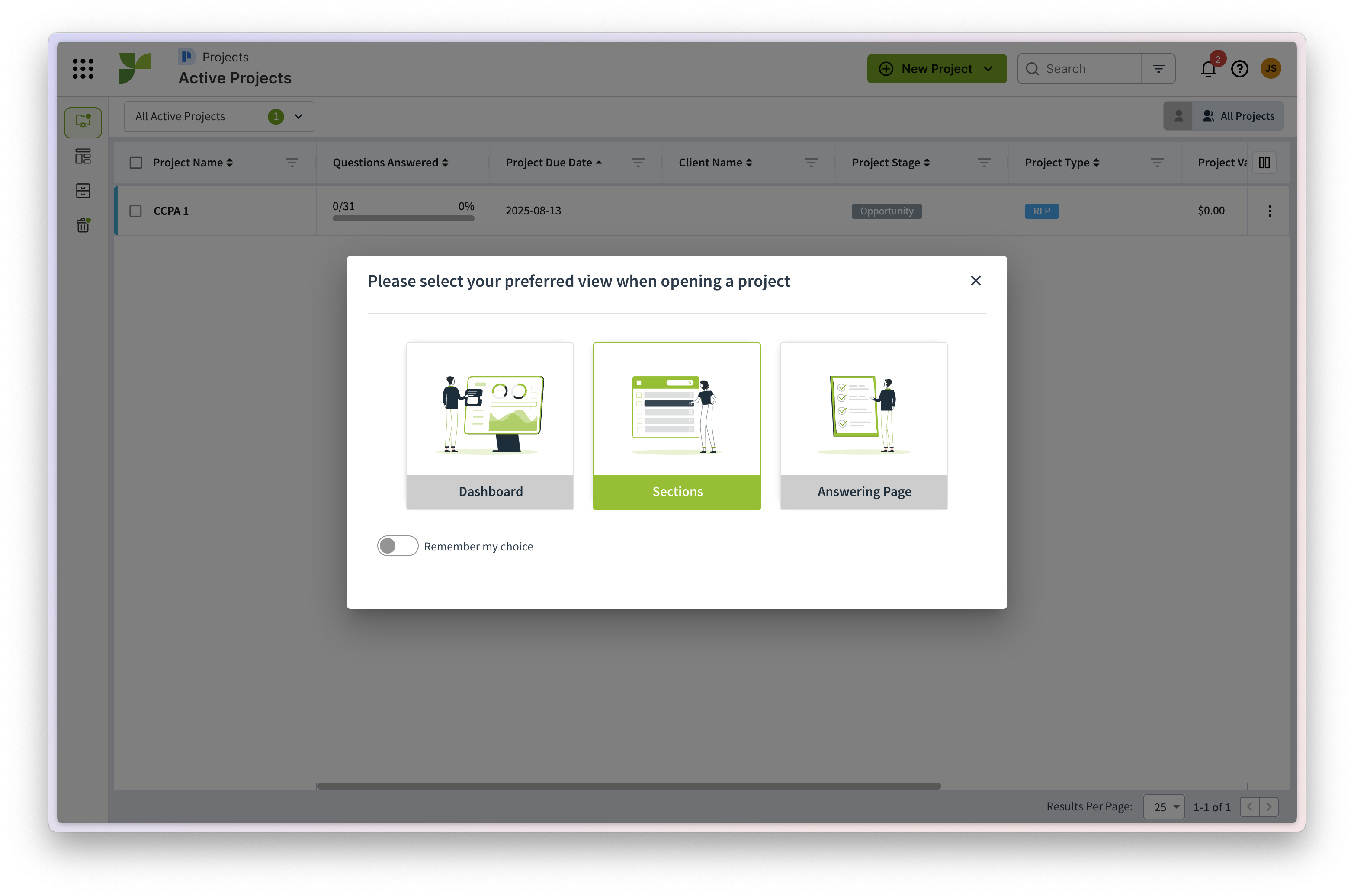This screenshot has width=1354, height=896.
Task: Open the apps grid launcher icon
Action: (83, 69)
